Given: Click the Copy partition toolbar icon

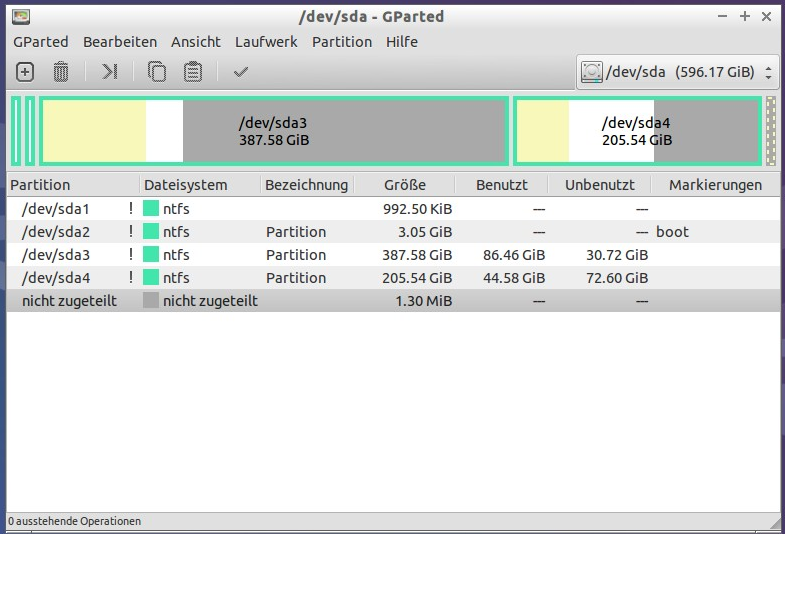Looking at the screenshot, I should point(157,72).
